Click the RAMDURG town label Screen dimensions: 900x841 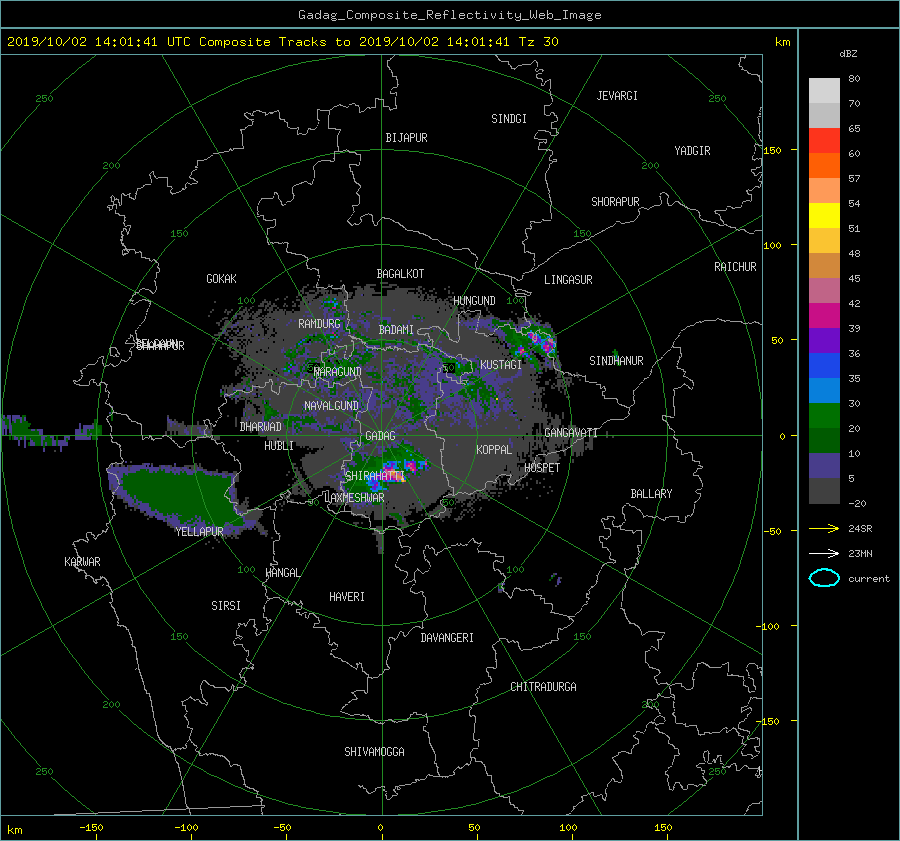[319, 324]
